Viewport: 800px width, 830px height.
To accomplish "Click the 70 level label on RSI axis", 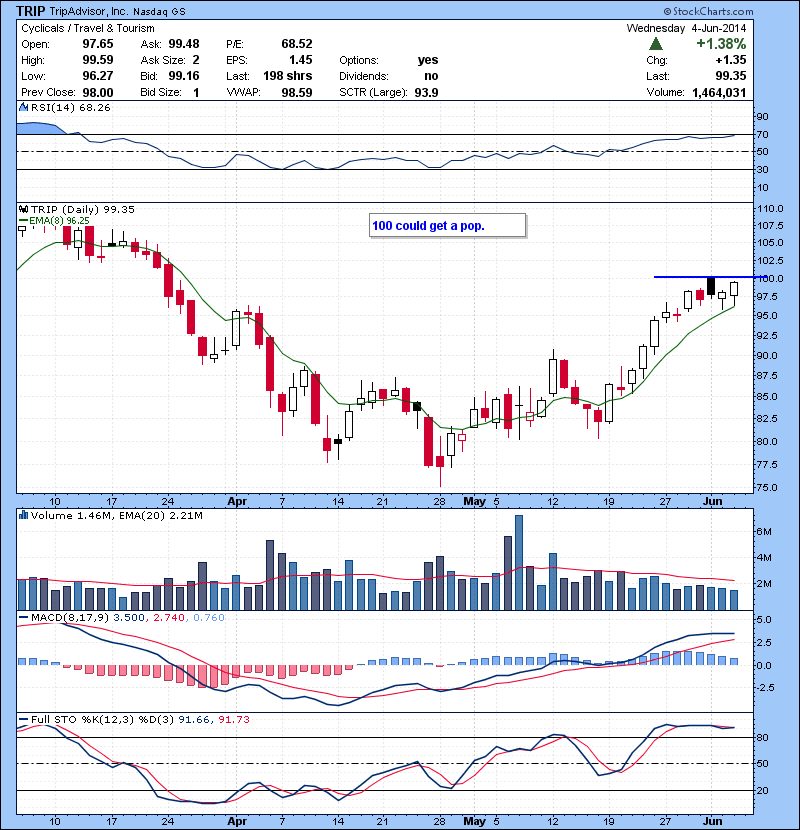I will (x=763, y=134).
